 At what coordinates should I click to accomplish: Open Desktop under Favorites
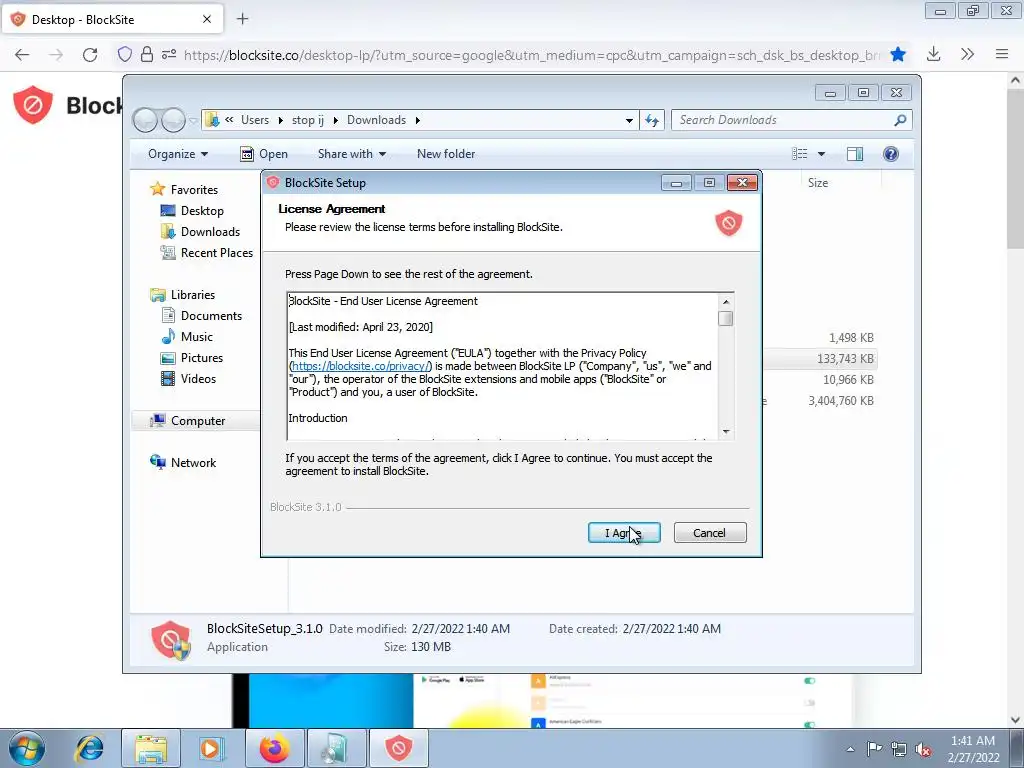(x=202, y=211)
